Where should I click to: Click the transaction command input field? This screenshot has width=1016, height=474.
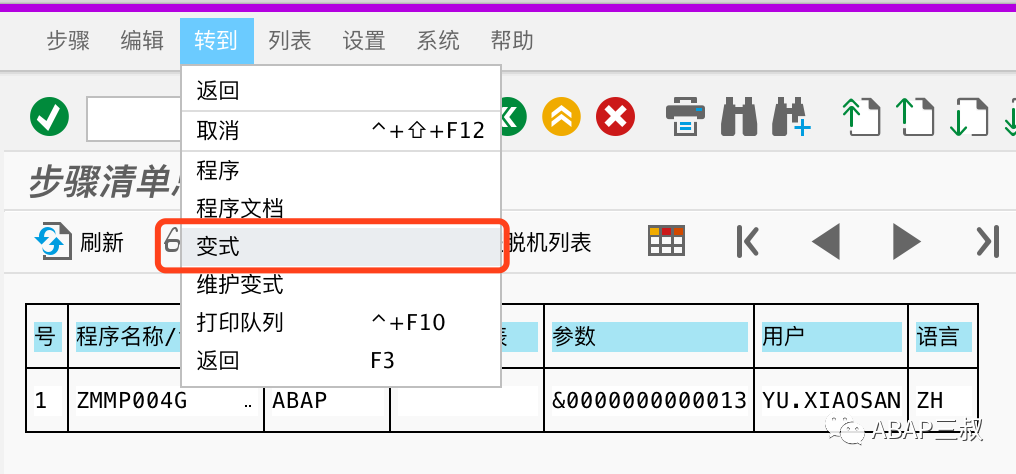(134, 119)
